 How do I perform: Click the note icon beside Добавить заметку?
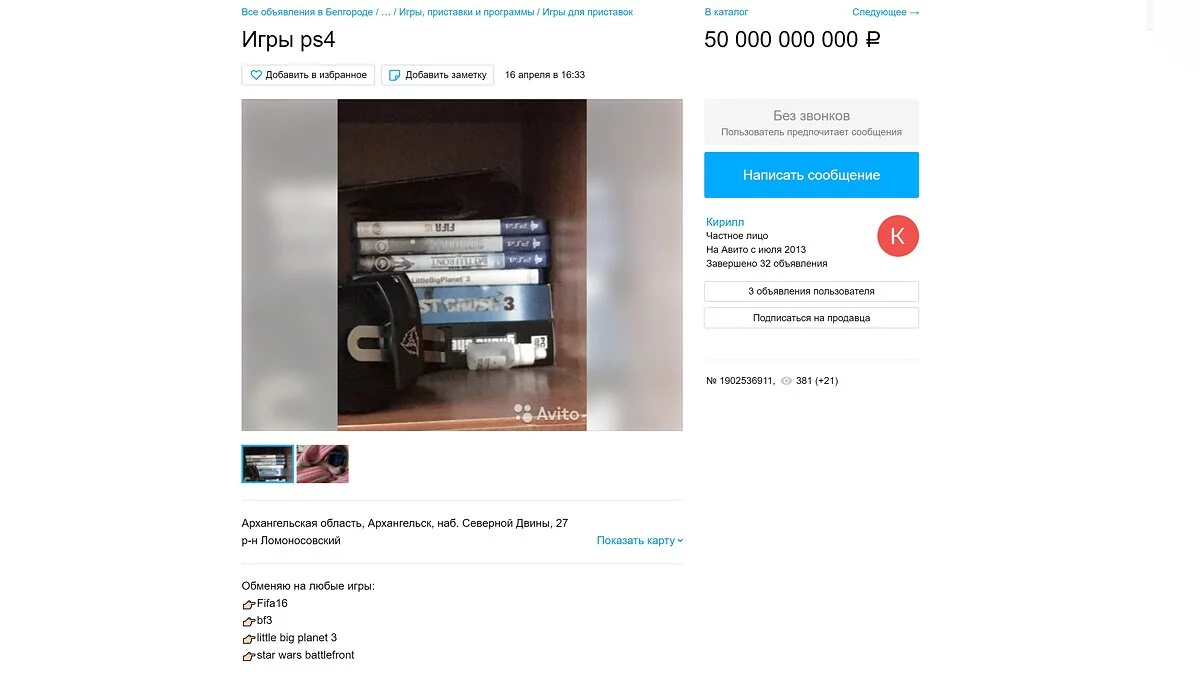pyautogui.click(x=394, y=75)
